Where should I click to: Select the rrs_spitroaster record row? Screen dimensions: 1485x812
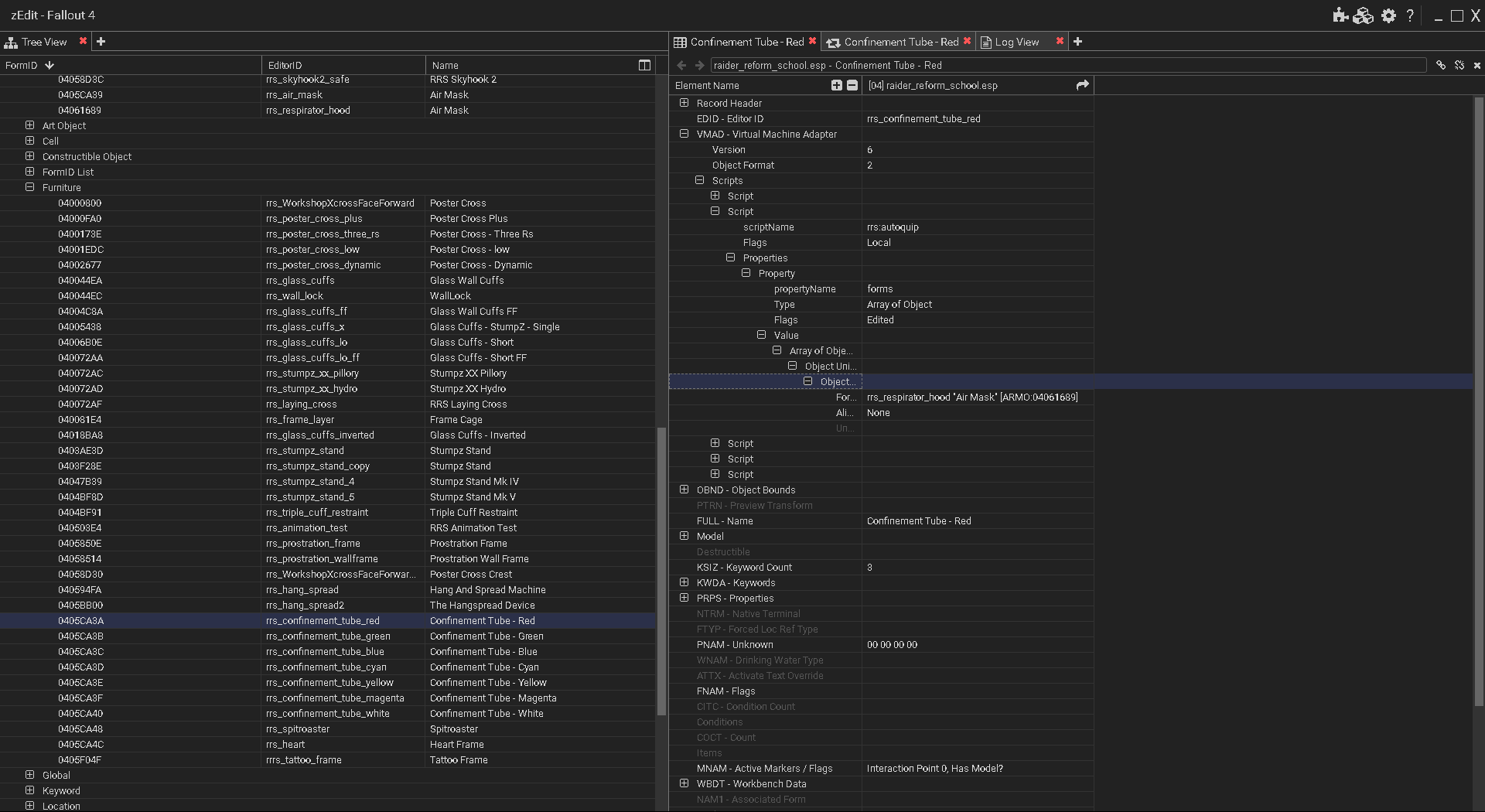point(328,729)
